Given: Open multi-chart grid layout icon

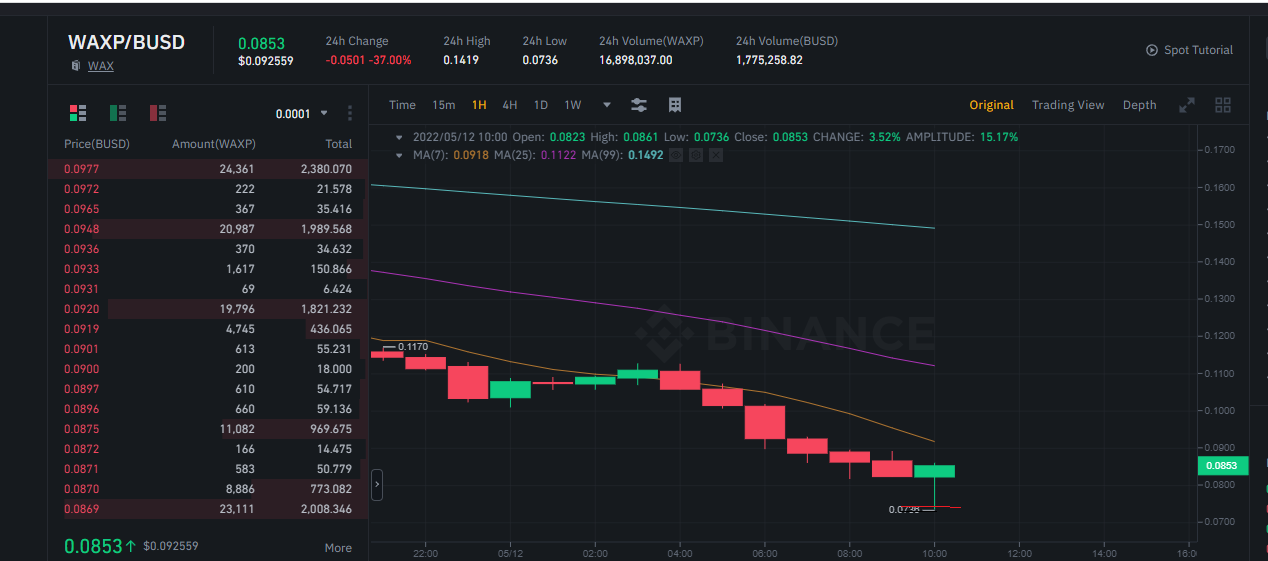Looking at the screenshot, I should (x=1222, y=105).
